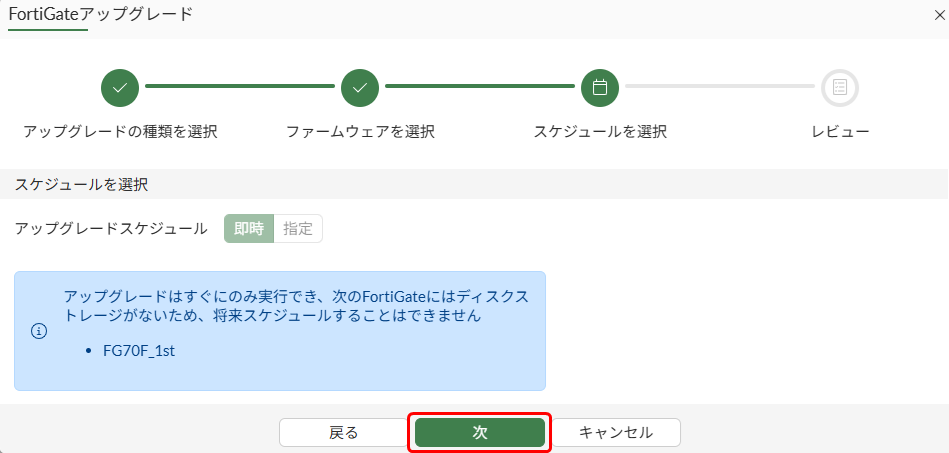Viewport: 949px width, 453px height.
Task: Click the completed firmware selection step checkmark
Action: [x=360, y=88]
